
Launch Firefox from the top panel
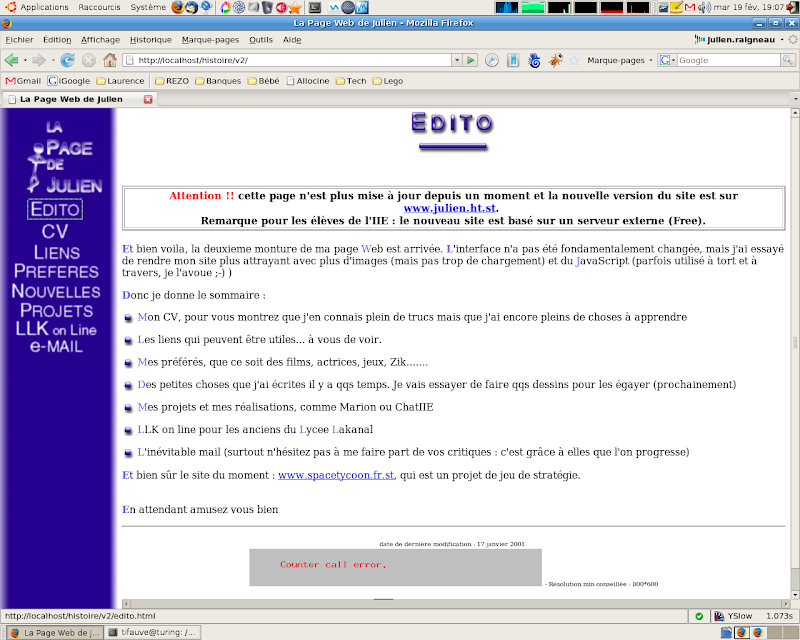pos(178,7)
